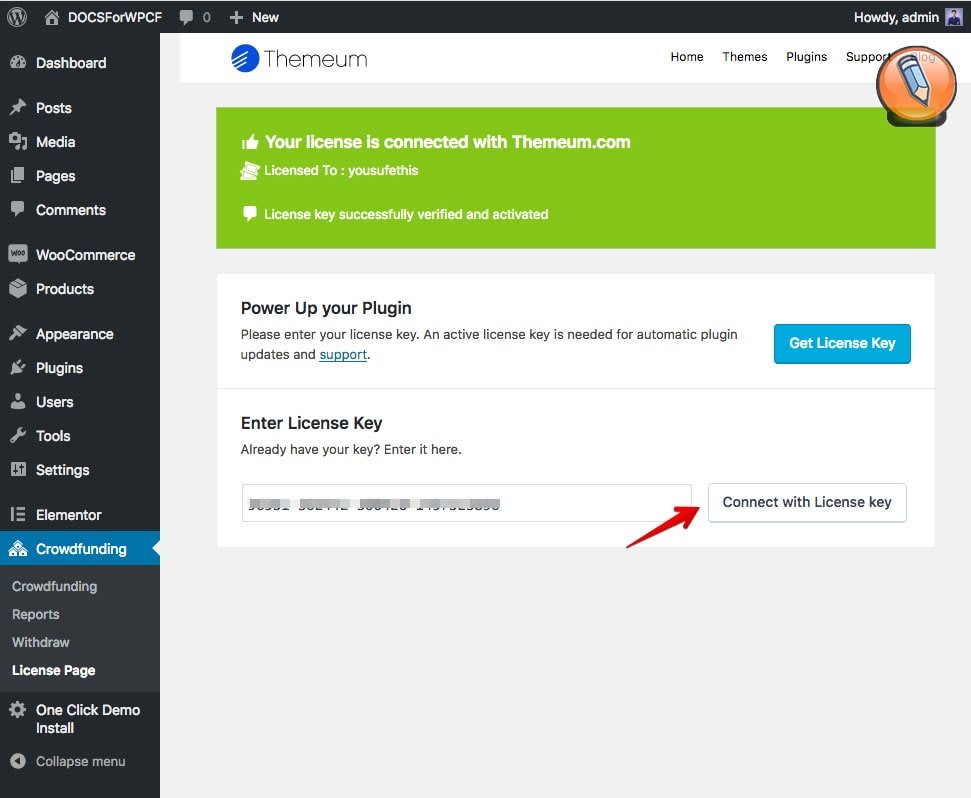This screenshot has height=798, width=971.
Task: Click the DOCSForWPCF site name
Action: 115,17
